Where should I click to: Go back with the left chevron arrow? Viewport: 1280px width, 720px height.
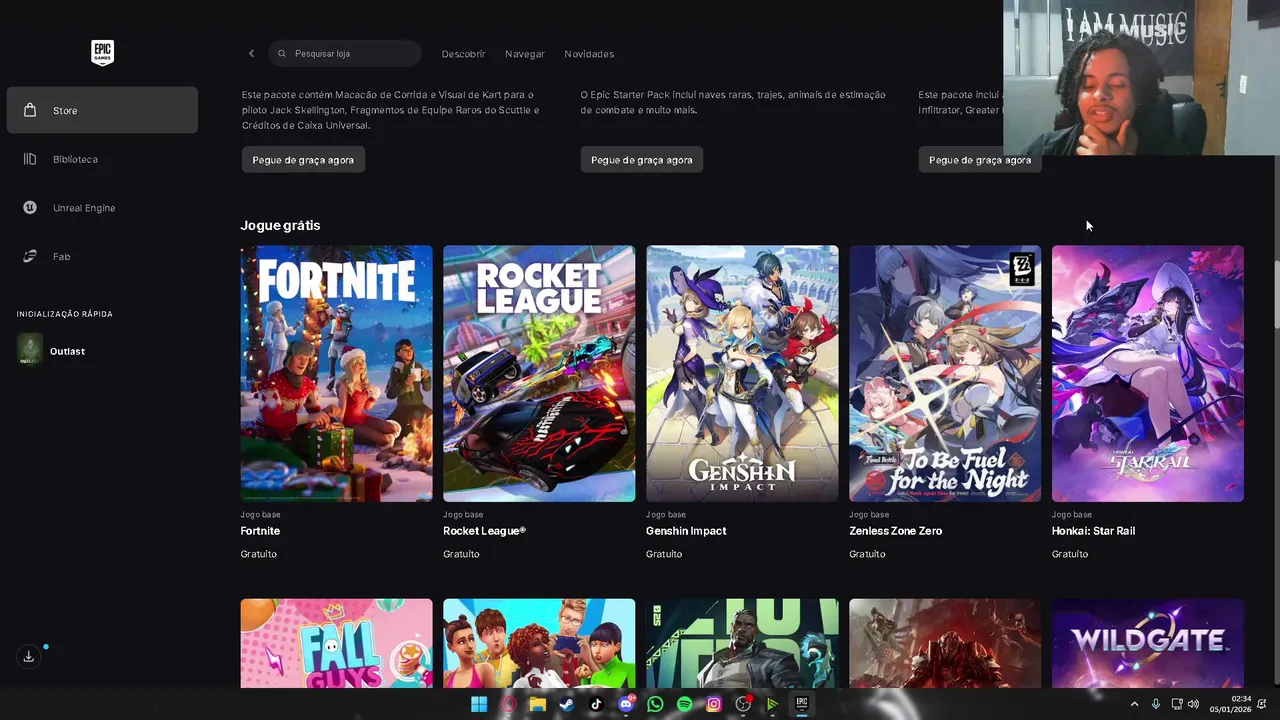(251, 53)
